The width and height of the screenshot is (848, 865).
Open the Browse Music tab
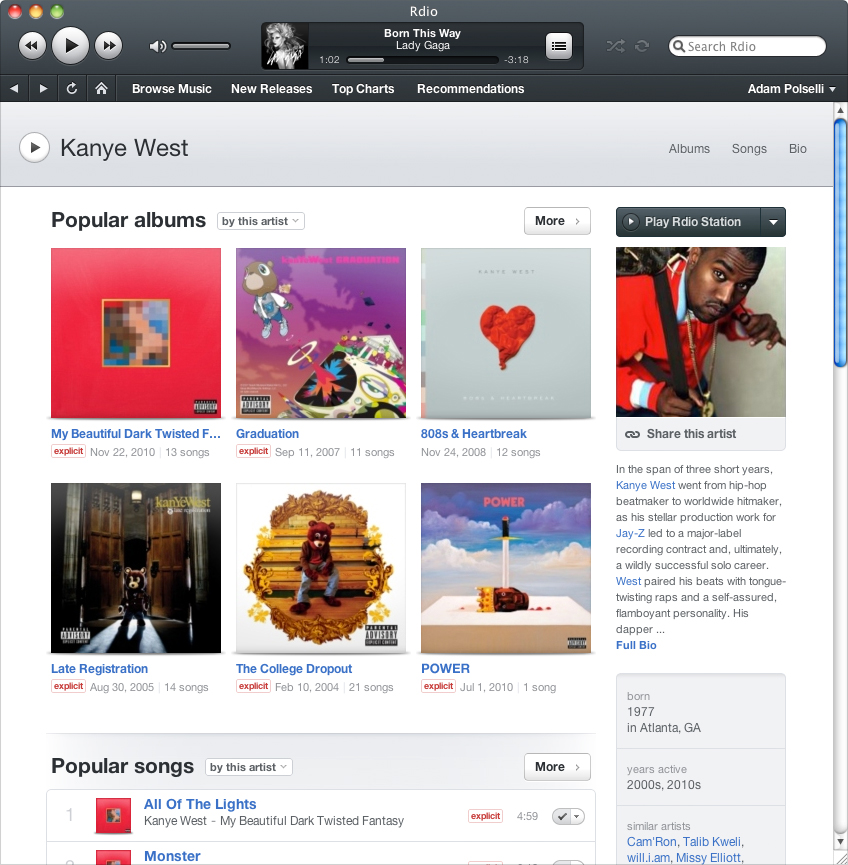click(172, 89)
